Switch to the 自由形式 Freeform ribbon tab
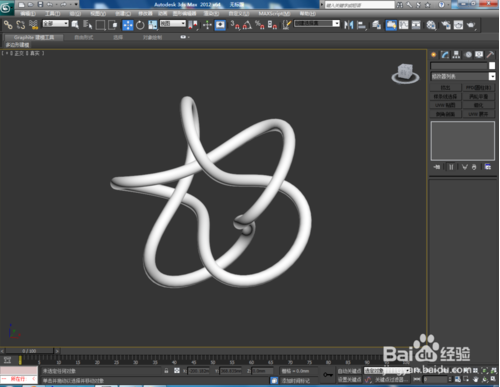Screen dimensions: 500x387 click(x=84, y=37)
